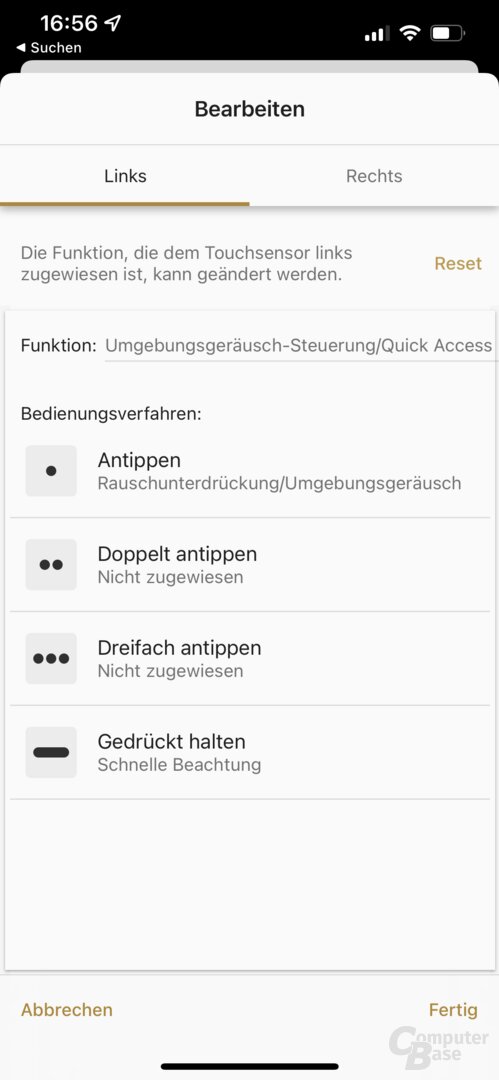Choose the triple-dot Dreifach antippen icon
Image resolution: width=499 pixels, height=1080 pixels.
point(51,658)
